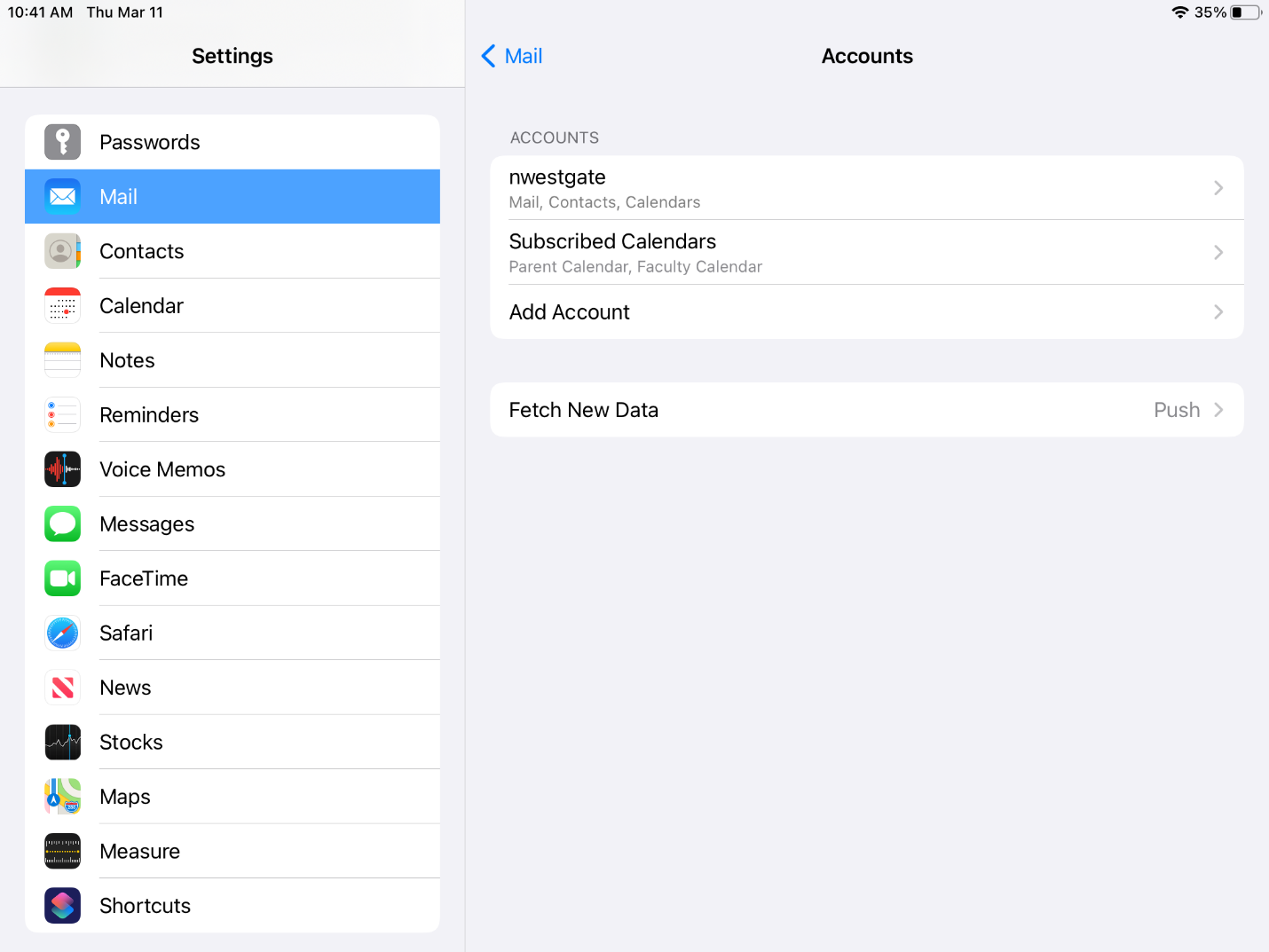Go back to Mail settings
1269x952 pixels.
[x=512, y=56]
